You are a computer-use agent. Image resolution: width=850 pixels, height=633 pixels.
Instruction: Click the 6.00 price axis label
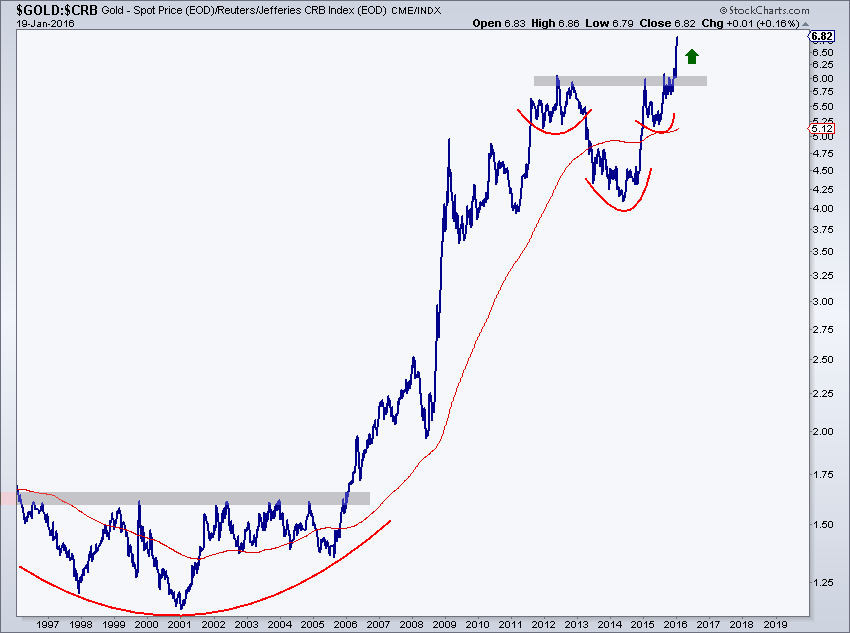[823, 79]
